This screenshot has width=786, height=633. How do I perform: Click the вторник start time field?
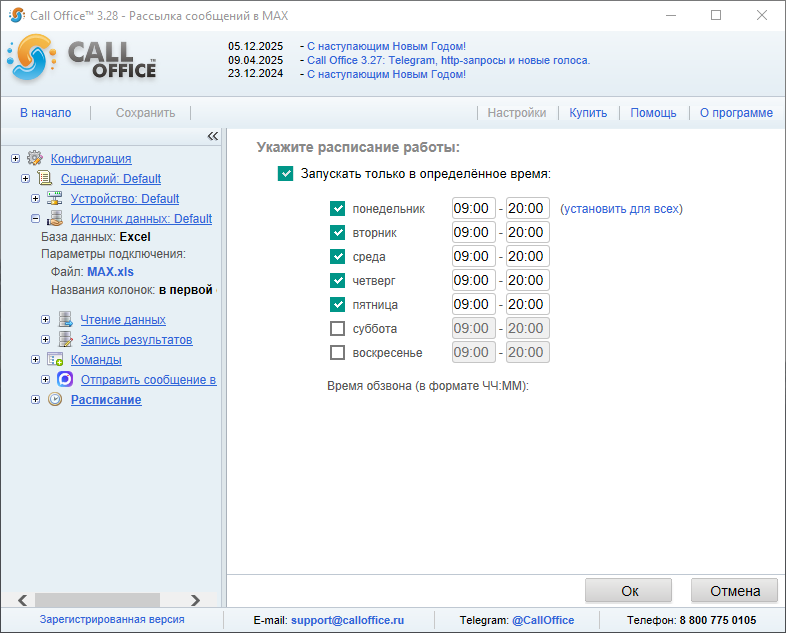473,233
